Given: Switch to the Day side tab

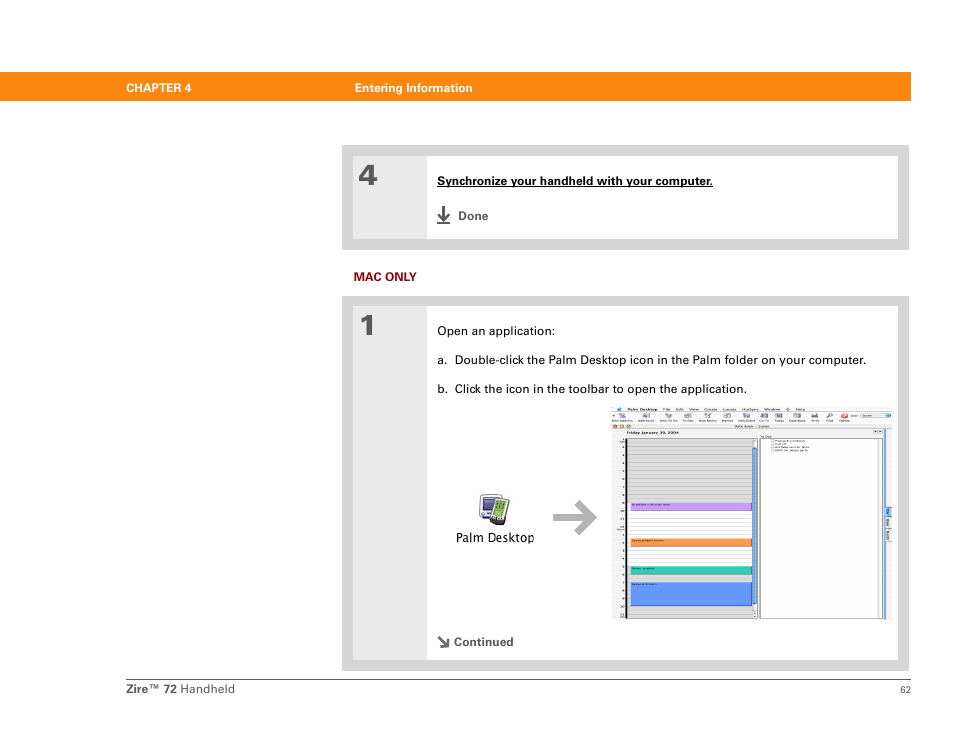Looking at the screenshot, I should pos(888,512).
